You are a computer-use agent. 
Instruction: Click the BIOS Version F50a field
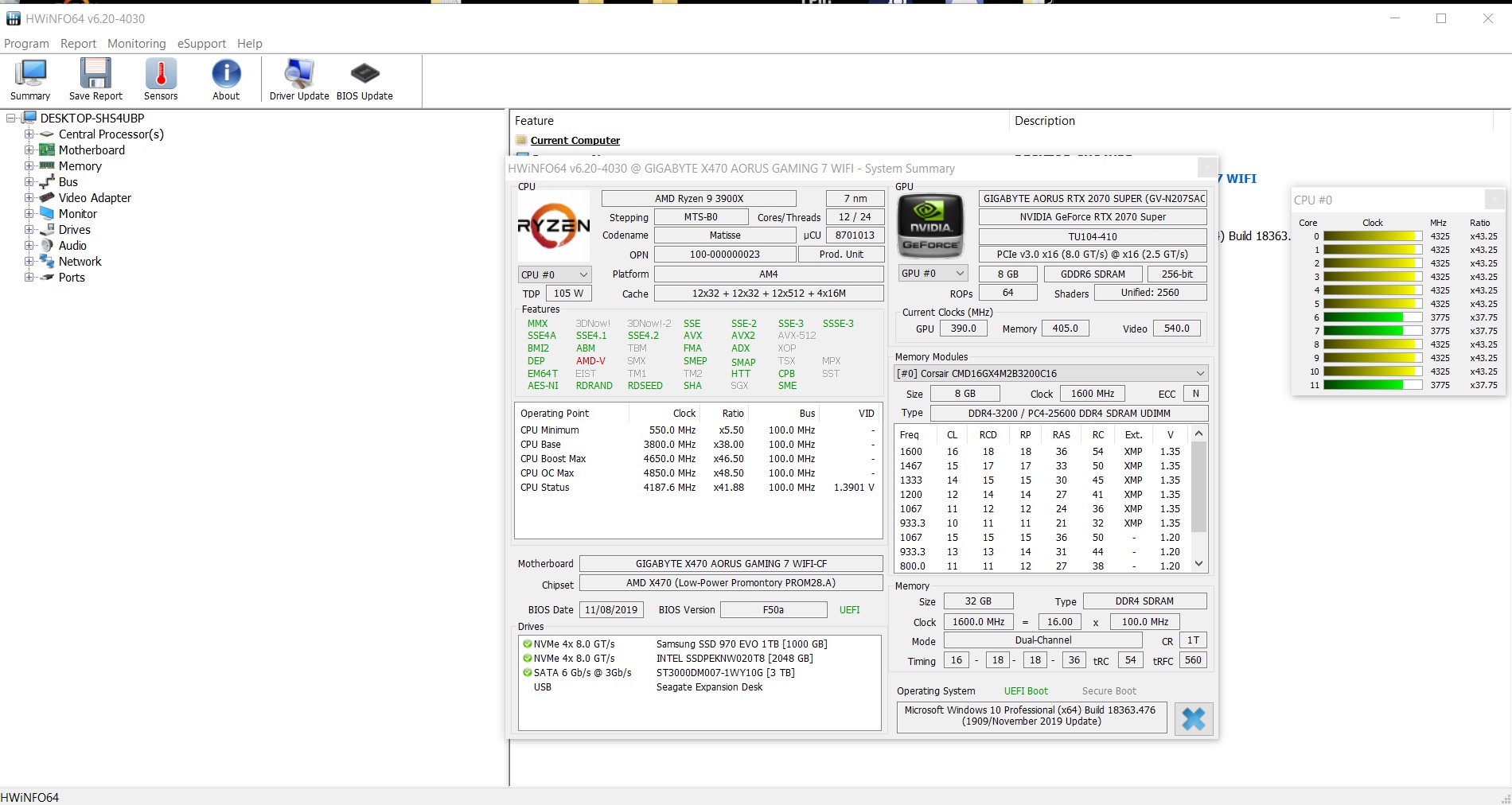[x=774, y=610]
